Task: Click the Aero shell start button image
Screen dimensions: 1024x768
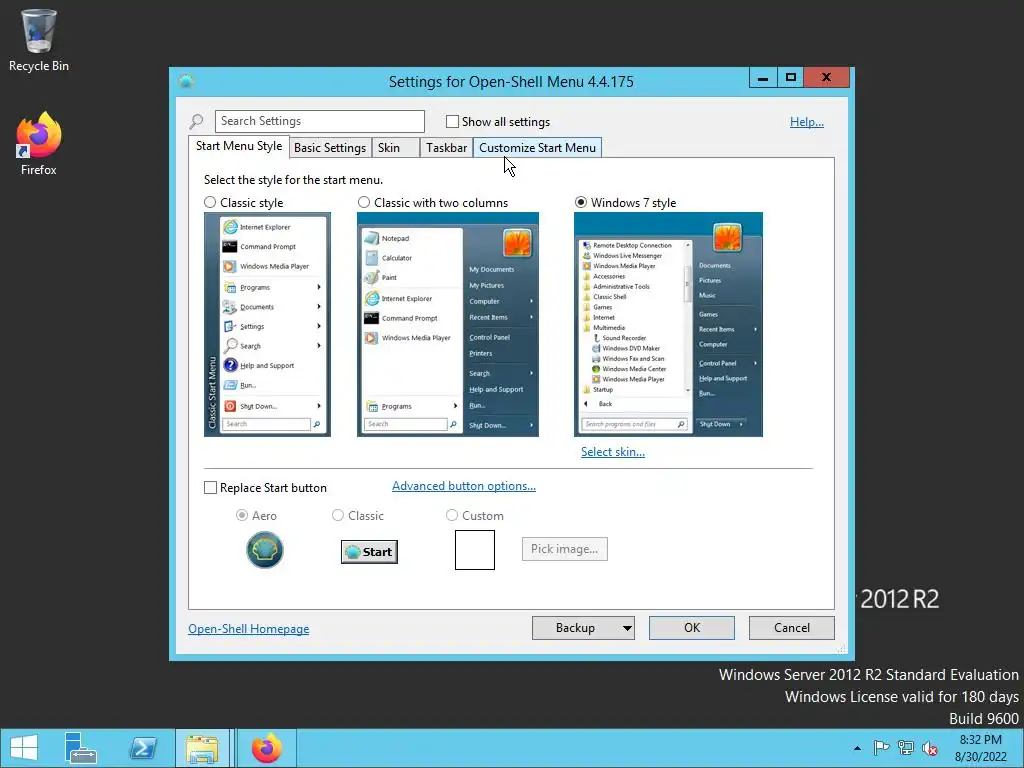Action: click(x=264, y=550)
